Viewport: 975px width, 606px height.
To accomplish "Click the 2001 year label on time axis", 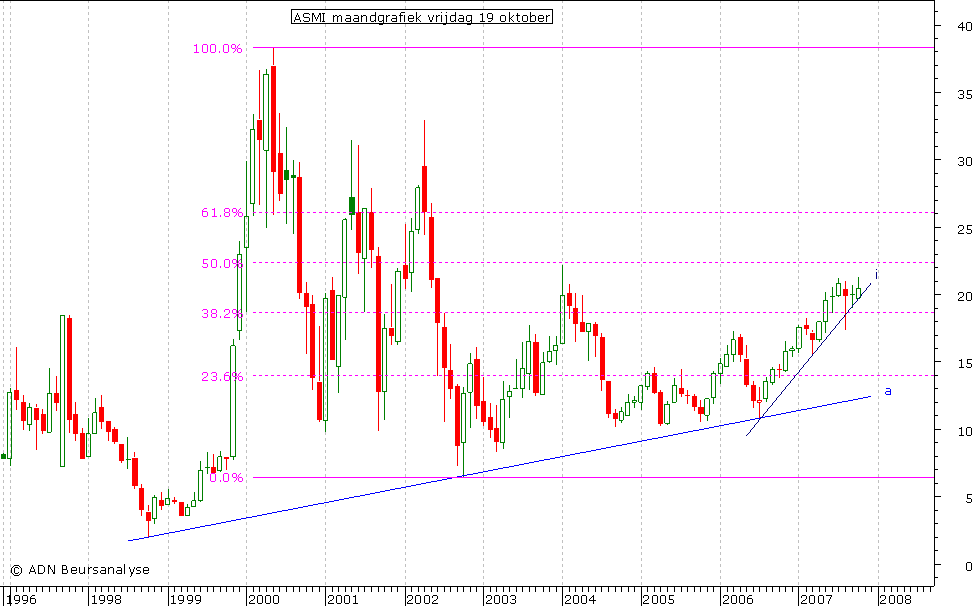I will (x=343, y=599).
